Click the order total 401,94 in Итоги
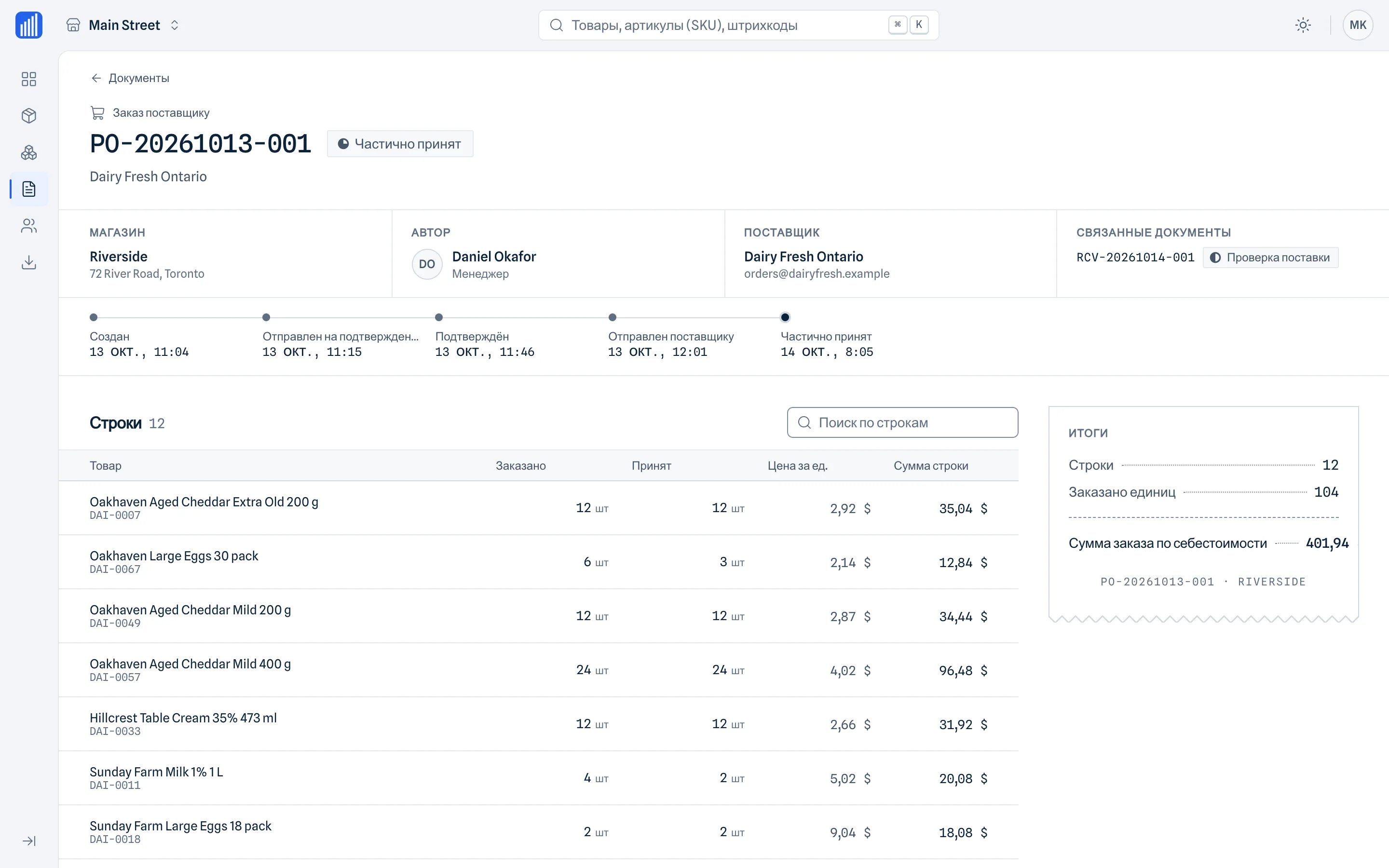The height and width of the screenshot is (868, 1389). click(1327, 543)
